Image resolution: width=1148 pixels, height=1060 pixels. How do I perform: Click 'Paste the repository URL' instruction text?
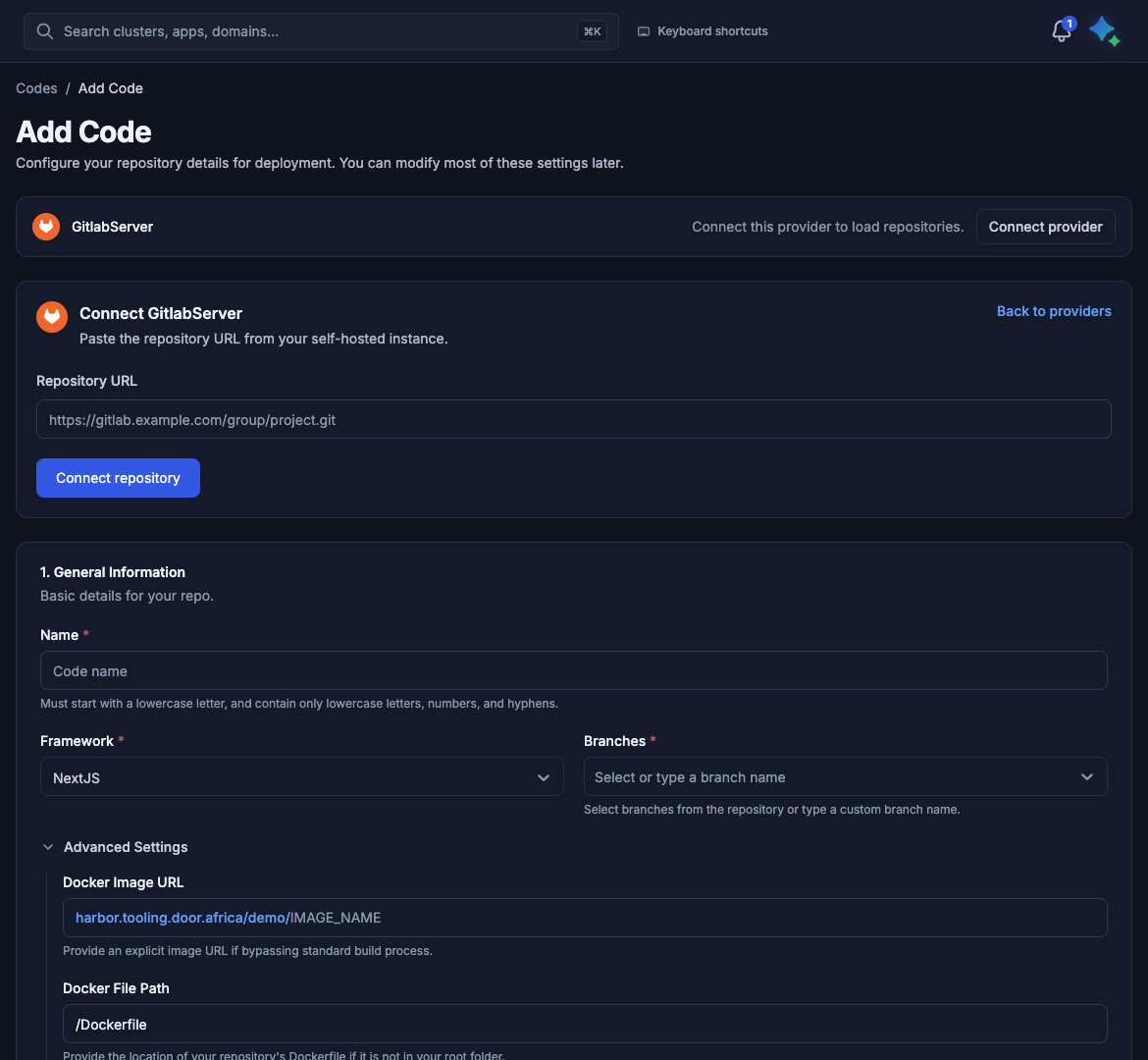264,339
